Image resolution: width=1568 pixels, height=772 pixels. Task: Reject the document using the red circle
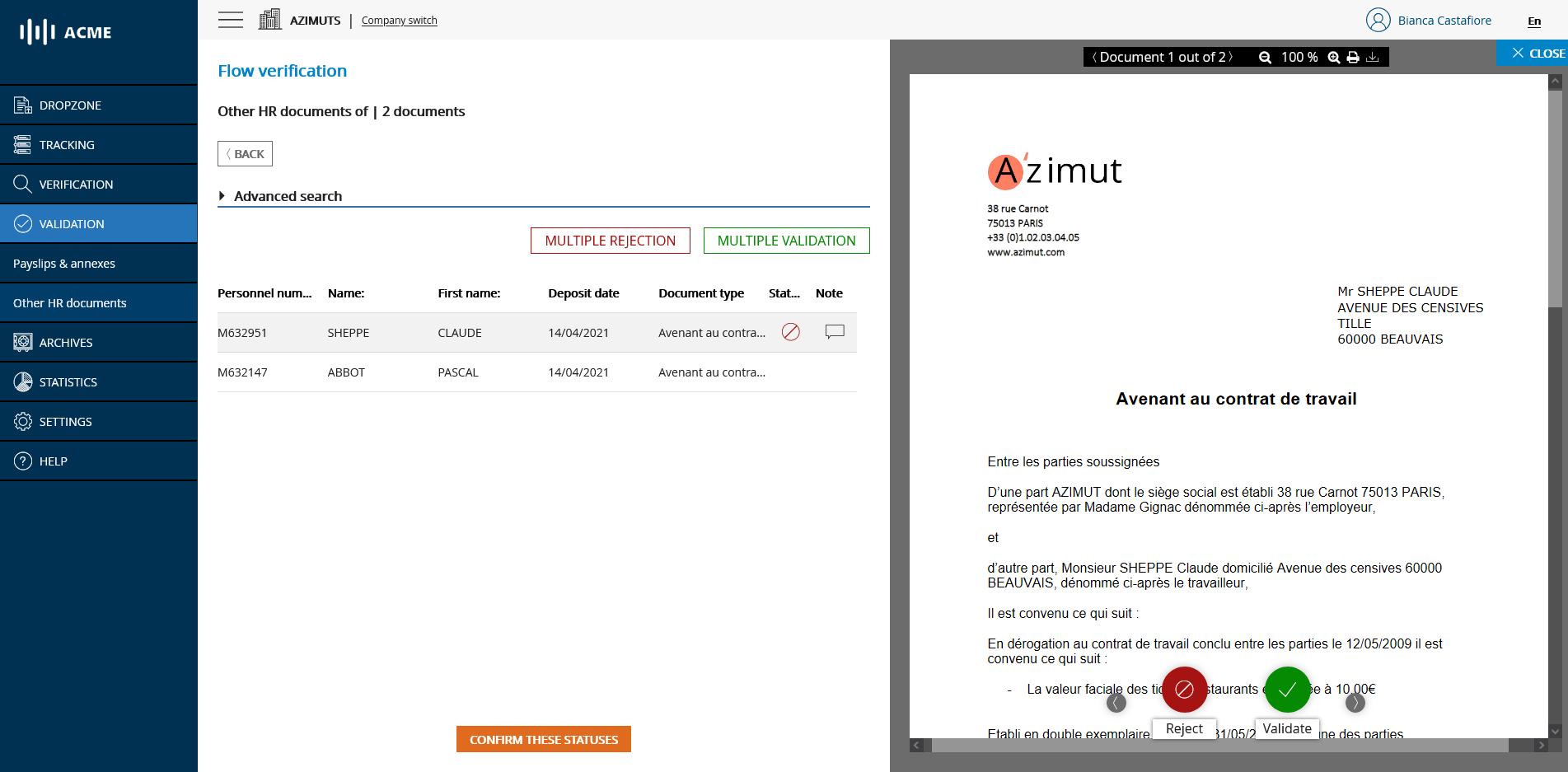point(1184,690)
